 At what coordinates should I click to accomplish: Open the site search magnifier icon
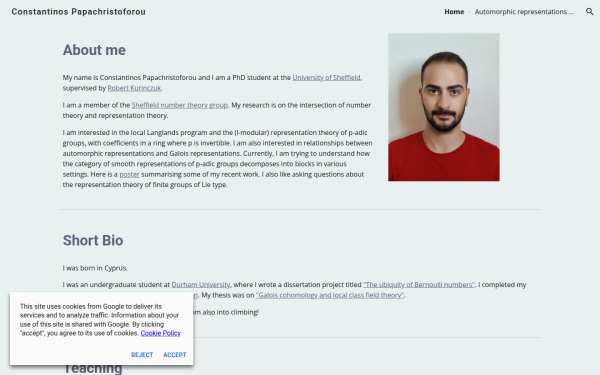click(x=589, y=11)
